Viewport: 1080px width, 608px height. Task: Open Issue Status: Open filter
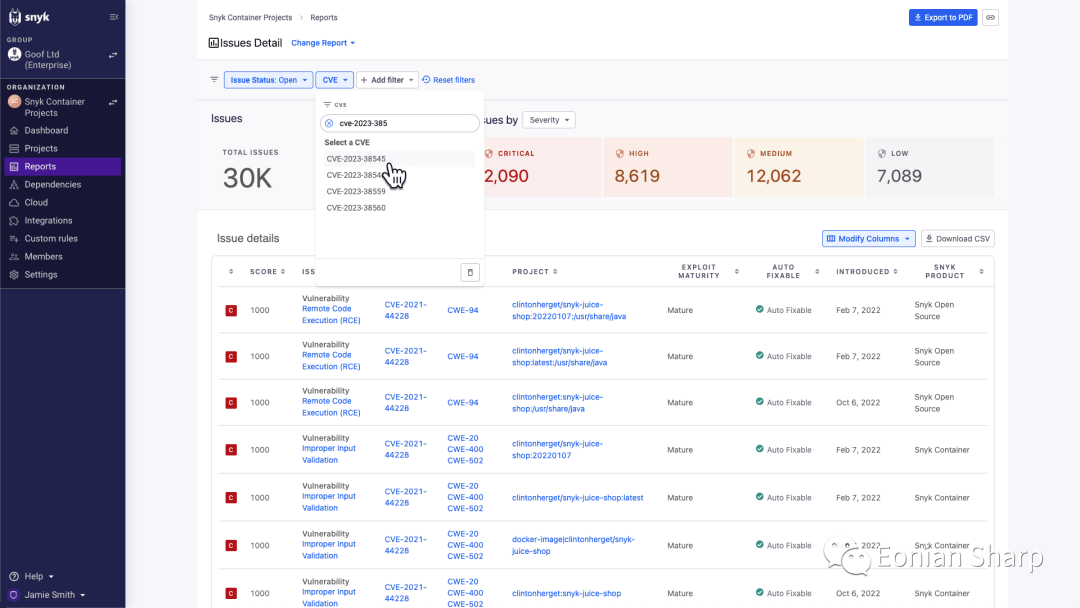coord(268,80)
